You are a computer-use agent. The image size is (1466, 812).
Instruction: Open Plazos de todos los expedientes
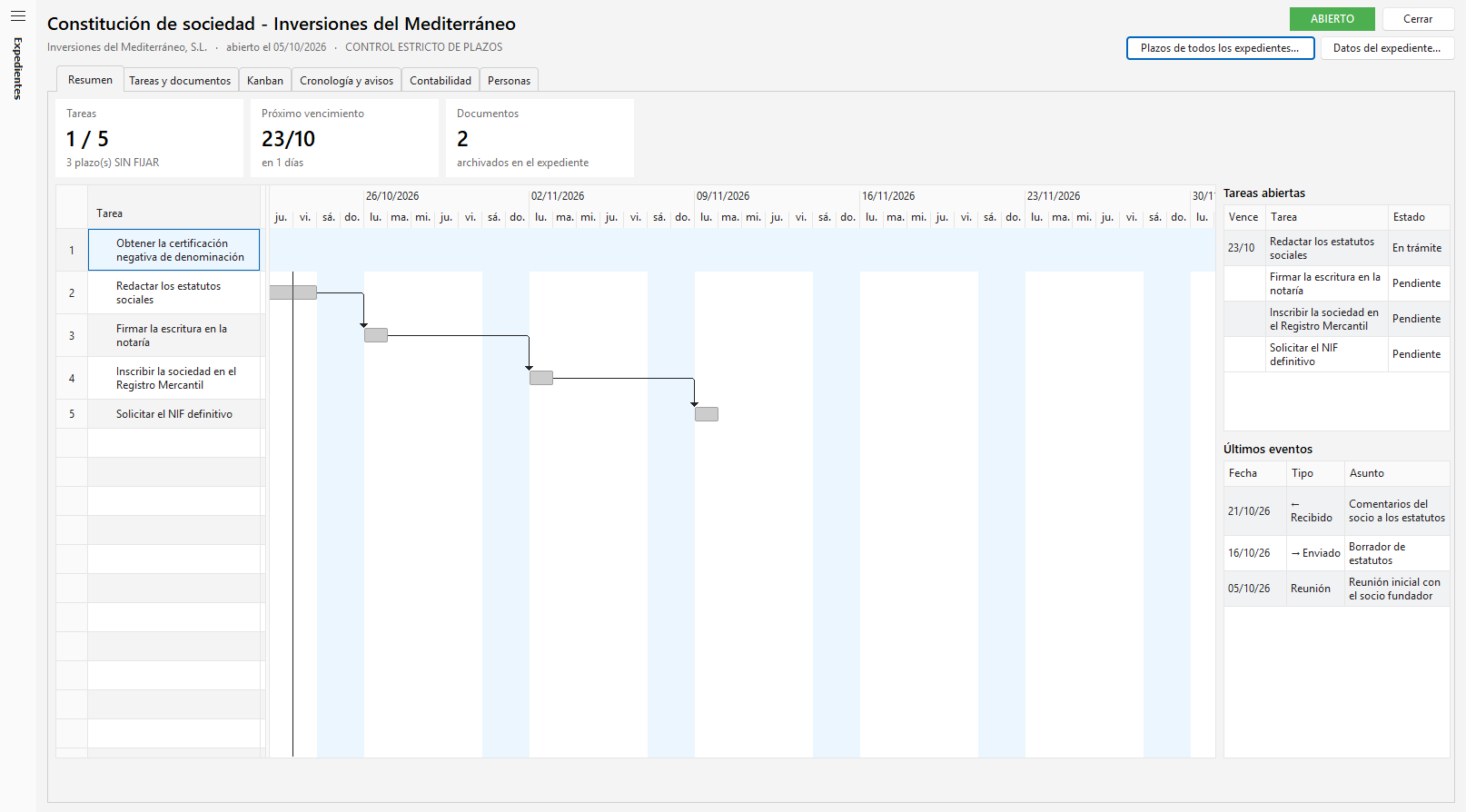tap(1220, 48)
